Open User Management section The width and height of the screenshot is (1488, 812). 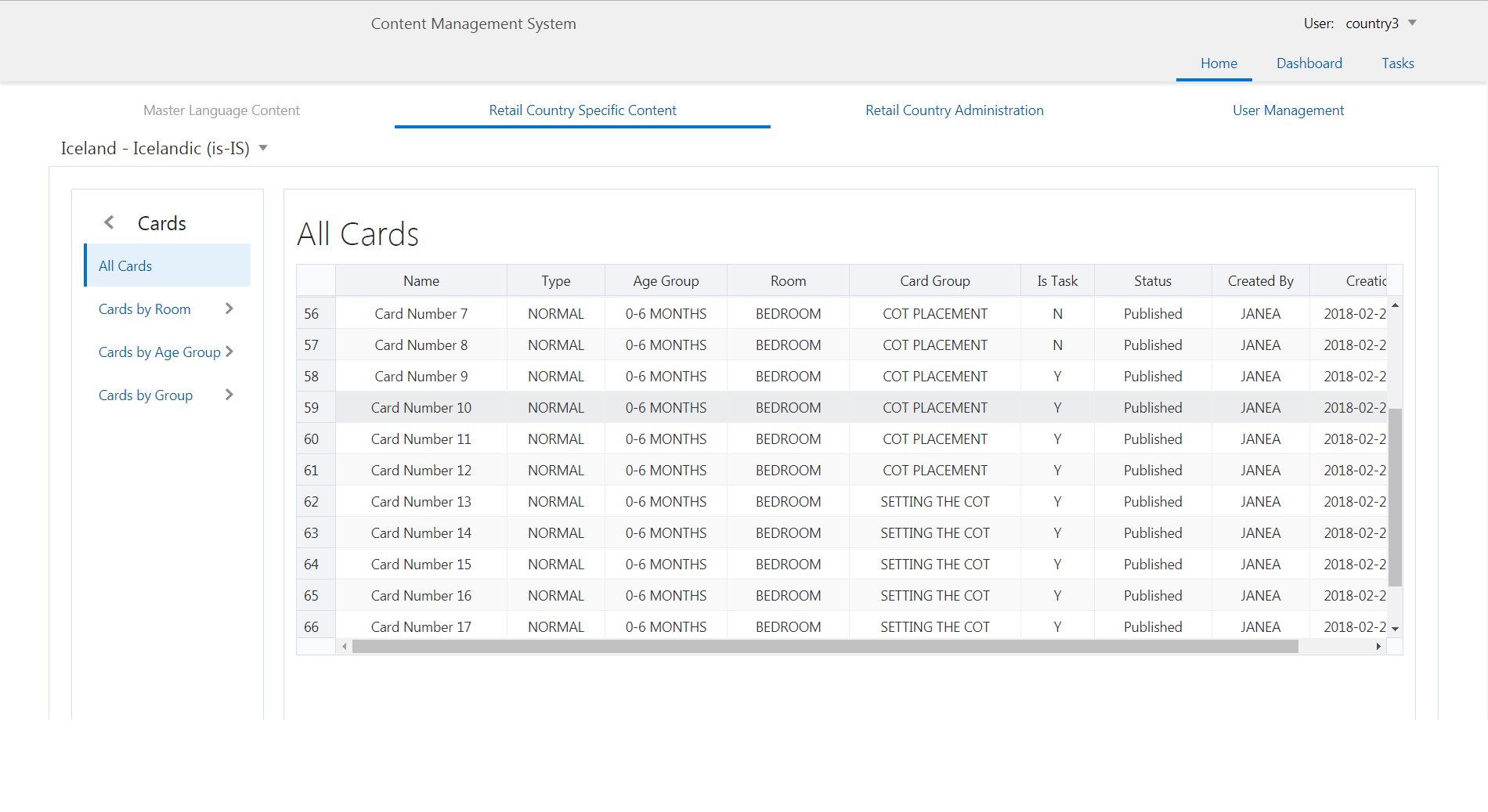[1288, 110]
